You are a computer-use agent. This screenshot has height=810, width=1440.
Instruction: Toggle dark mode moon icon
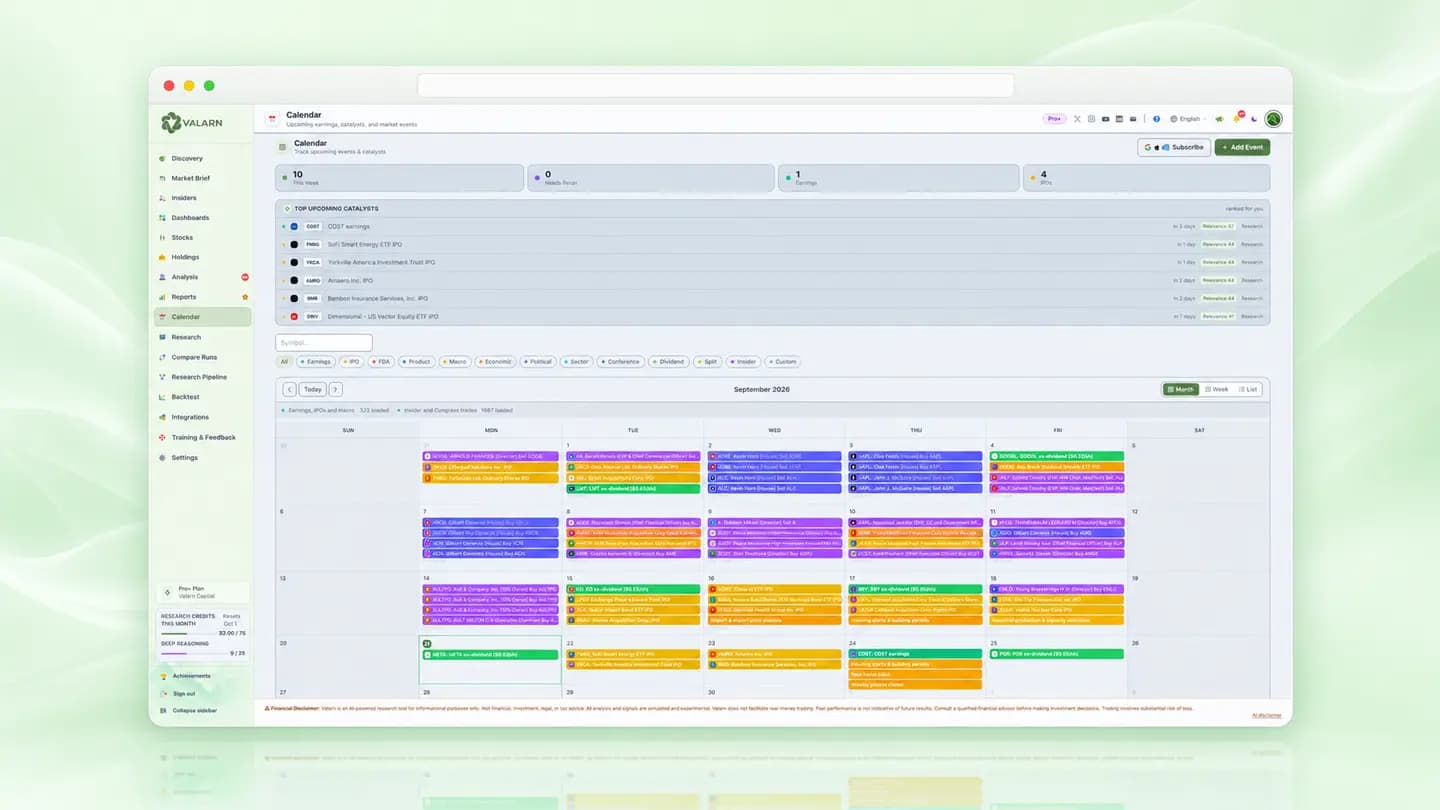[1254, 119]
